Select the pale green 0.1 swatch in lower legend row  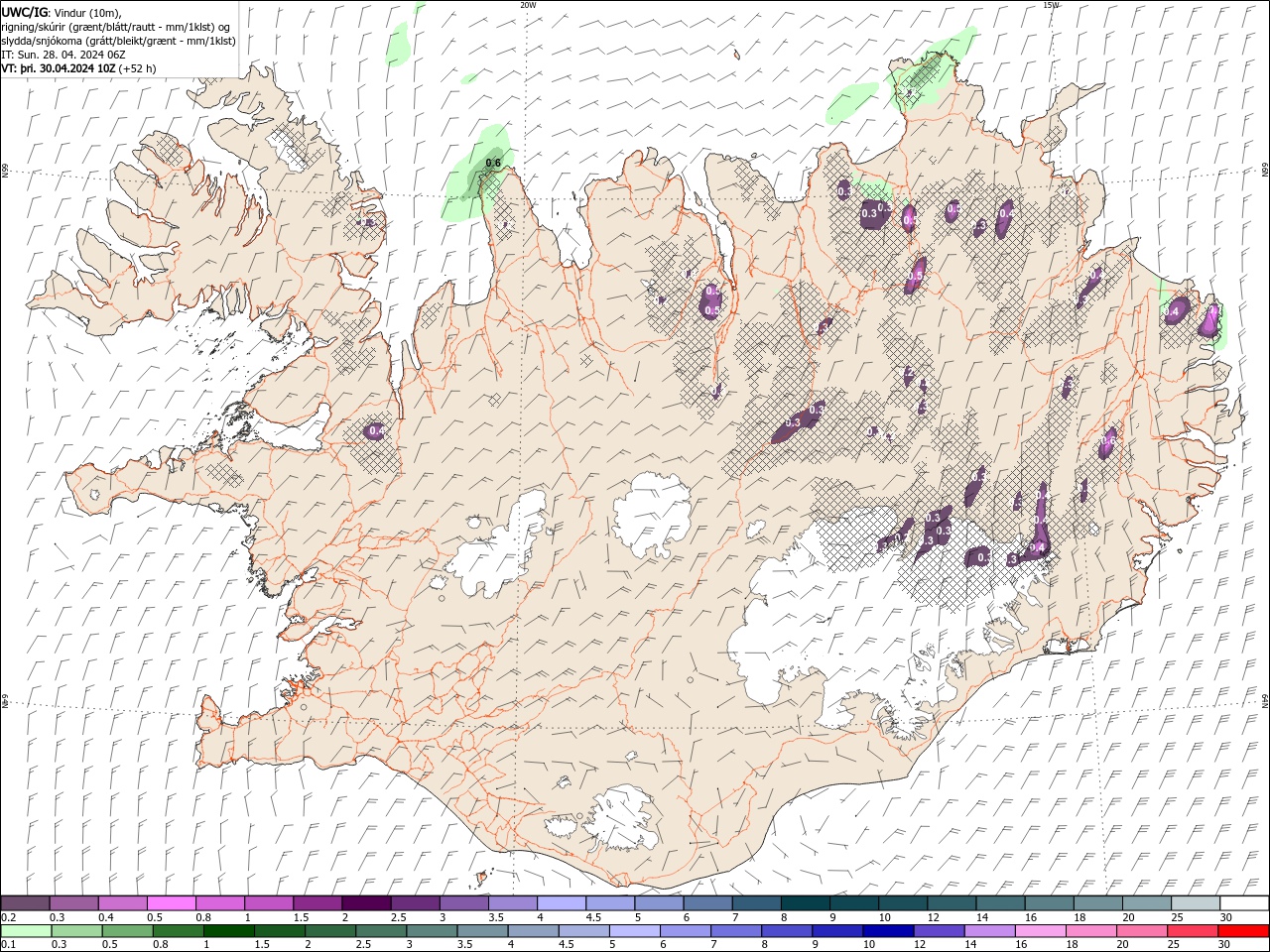(x=27, y=931)
